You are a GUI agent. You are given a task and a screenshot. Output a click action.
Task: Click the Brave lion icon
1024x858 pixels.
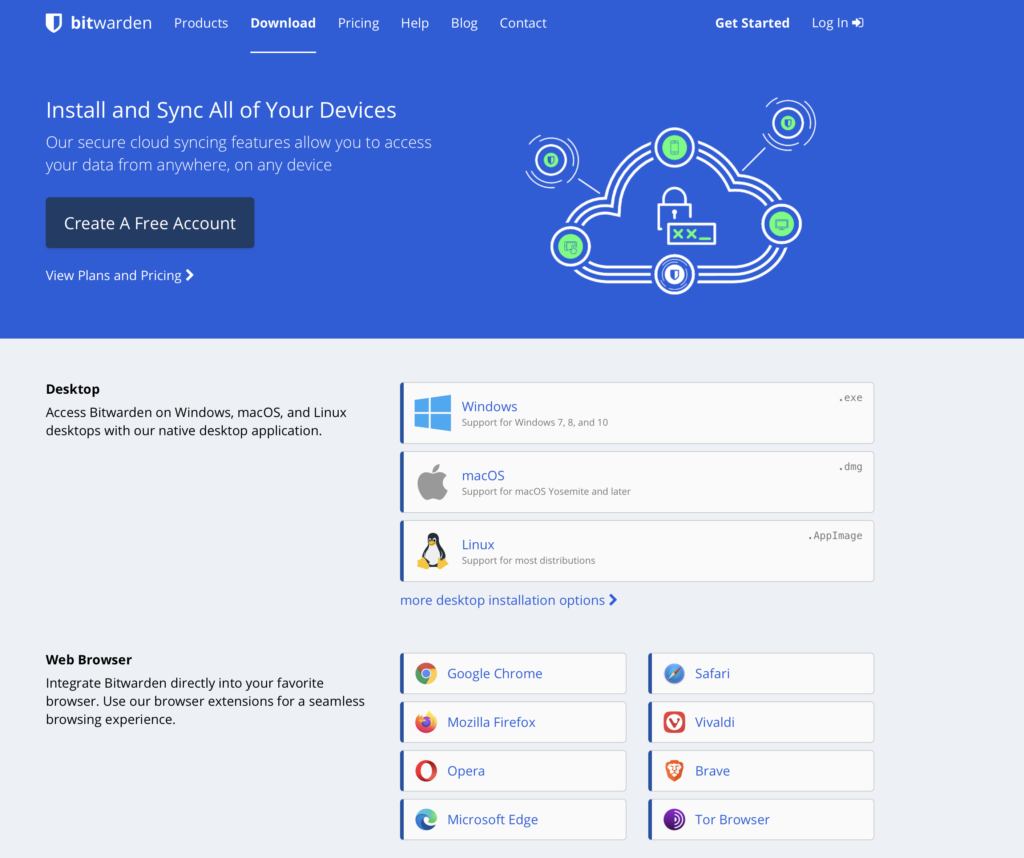pos(674,771)
